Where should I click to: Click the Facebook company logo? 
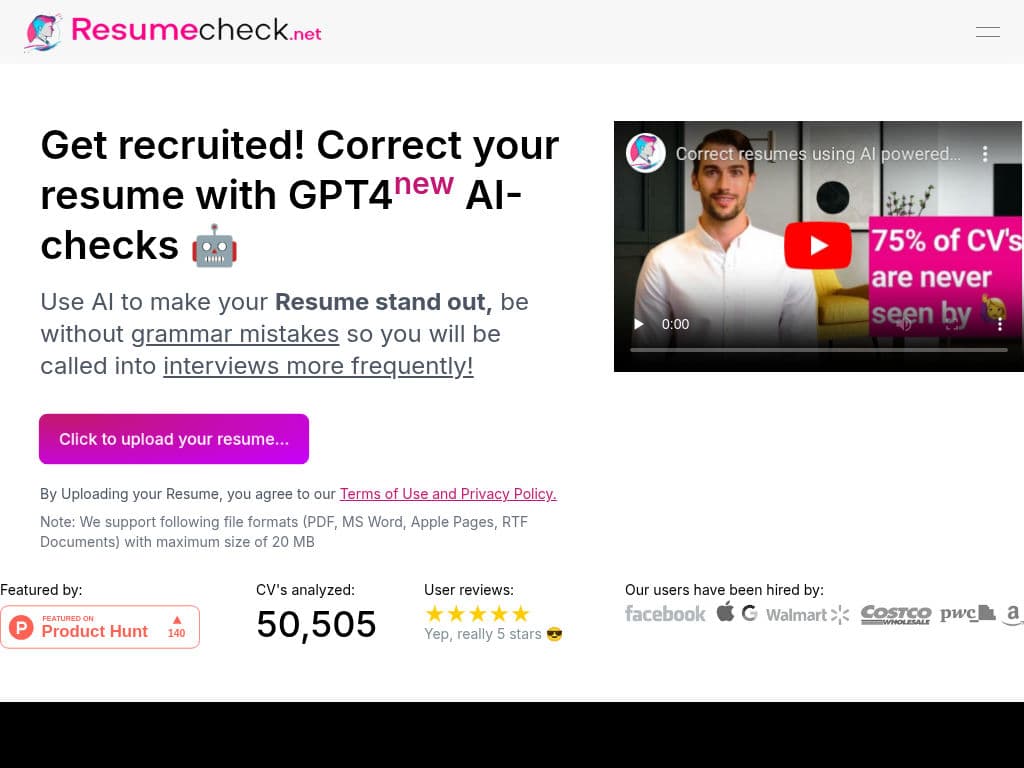coord(665,614)
